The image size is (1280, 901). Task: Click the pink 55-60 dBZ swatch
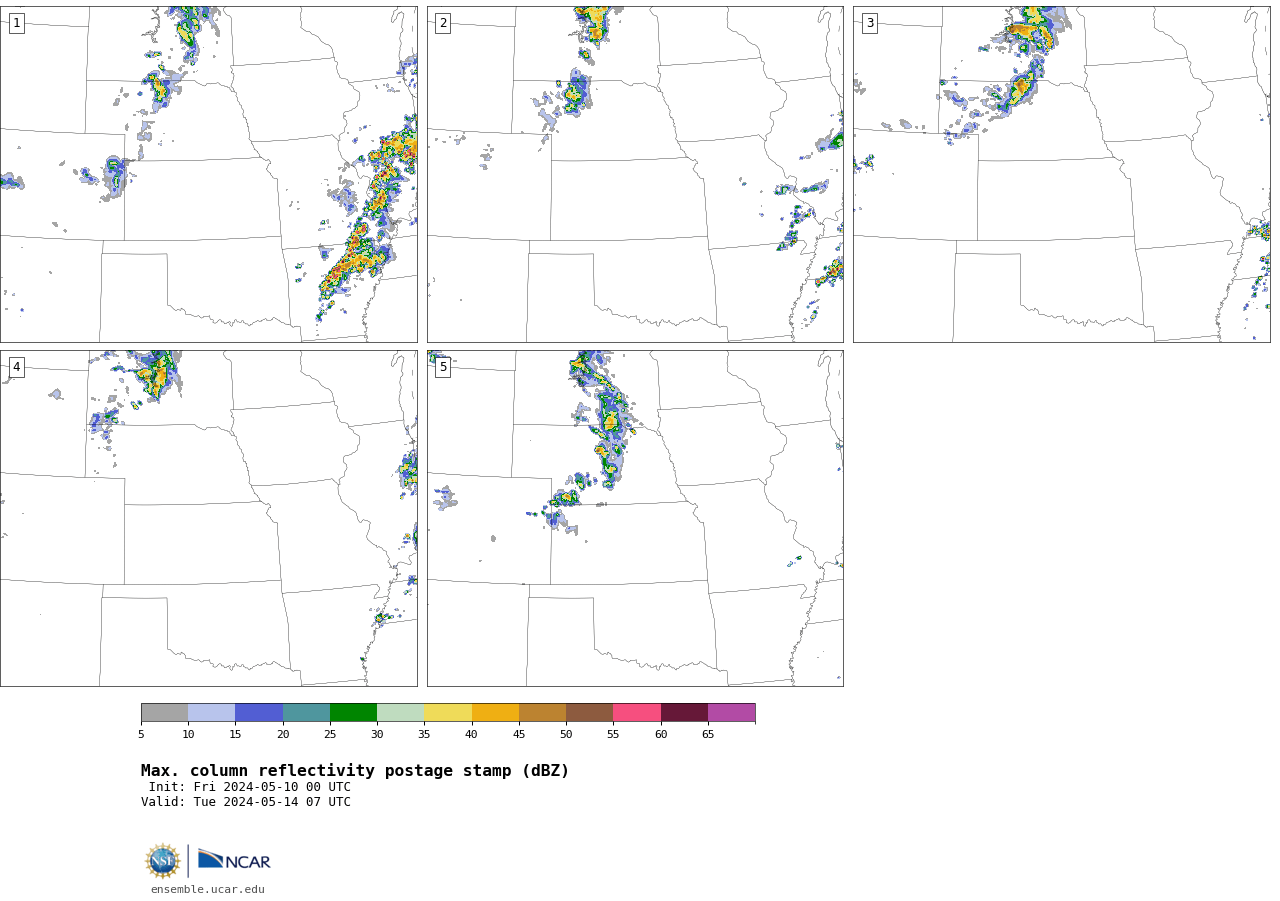[637, 712]
